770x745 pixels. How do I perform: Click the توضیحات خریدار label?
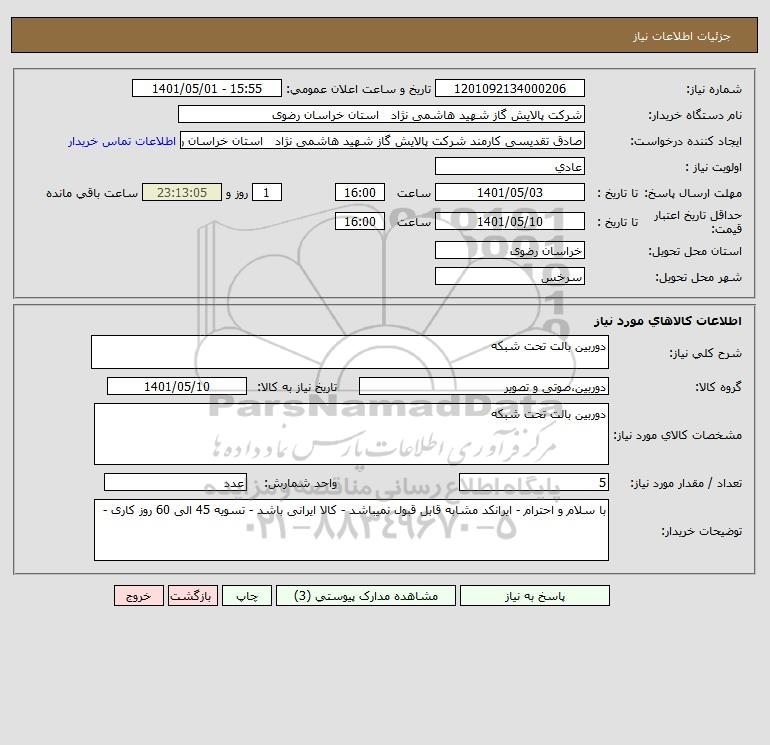tap(702, 531)
